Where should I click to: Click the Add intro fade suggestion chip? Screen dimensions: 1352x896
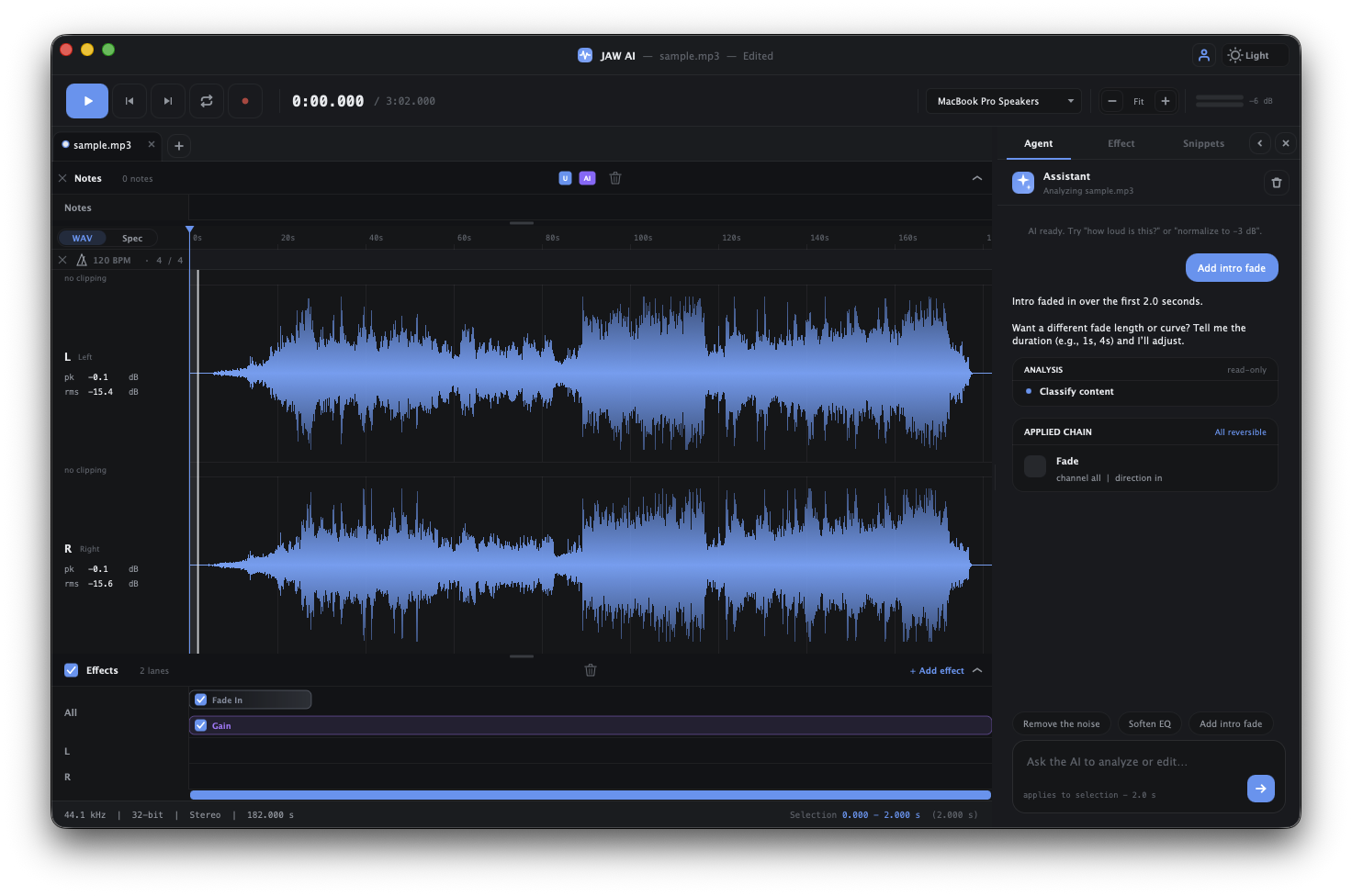tap(1231, 724)
